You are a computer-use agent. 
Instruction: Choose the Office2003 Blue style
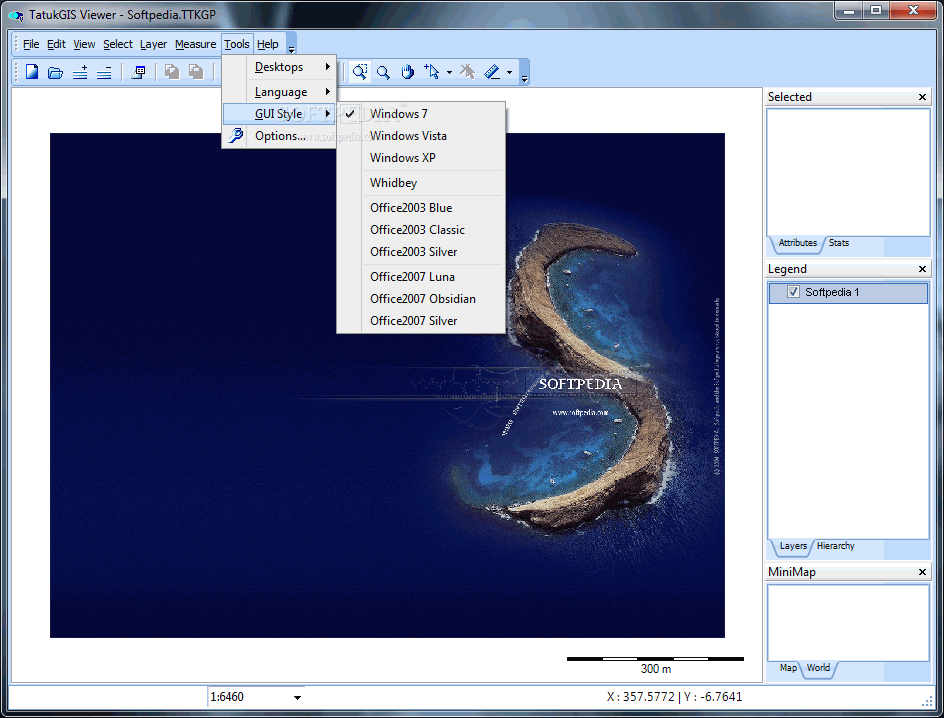(x=421, y=208)
